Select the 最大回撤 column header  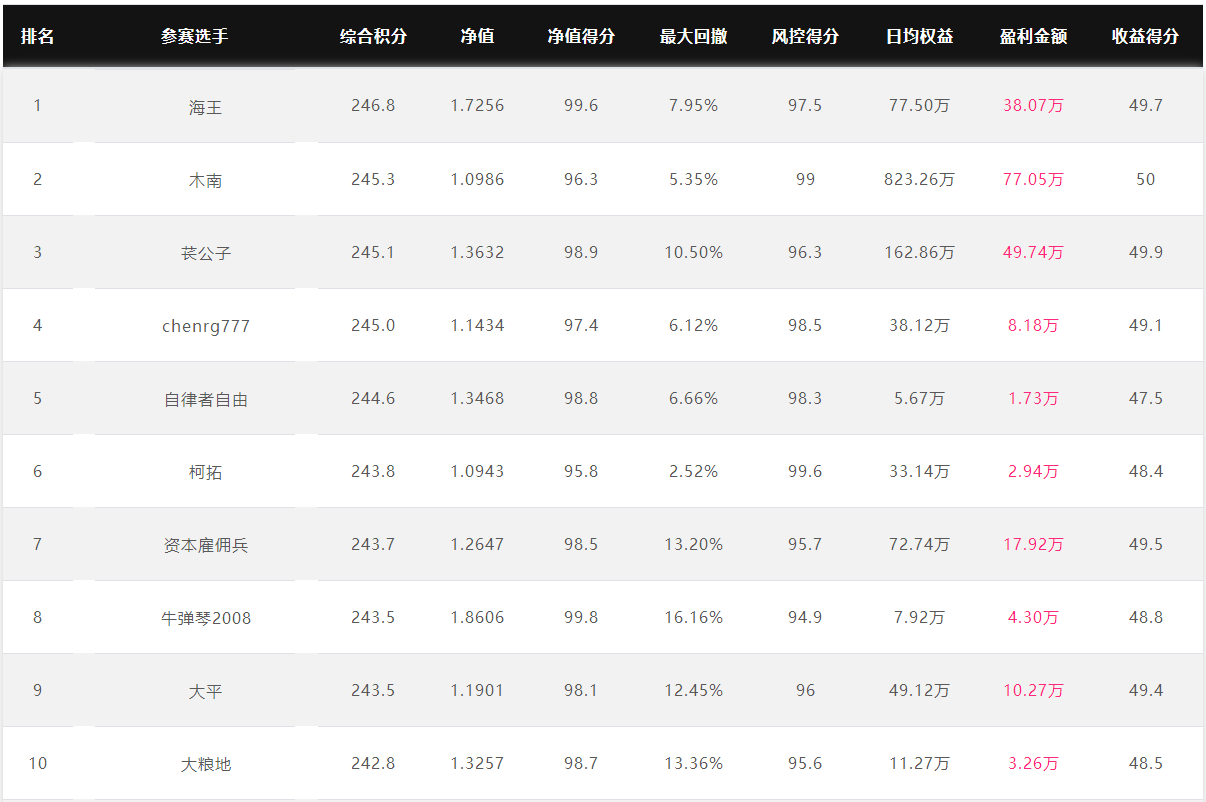[693, 36]
